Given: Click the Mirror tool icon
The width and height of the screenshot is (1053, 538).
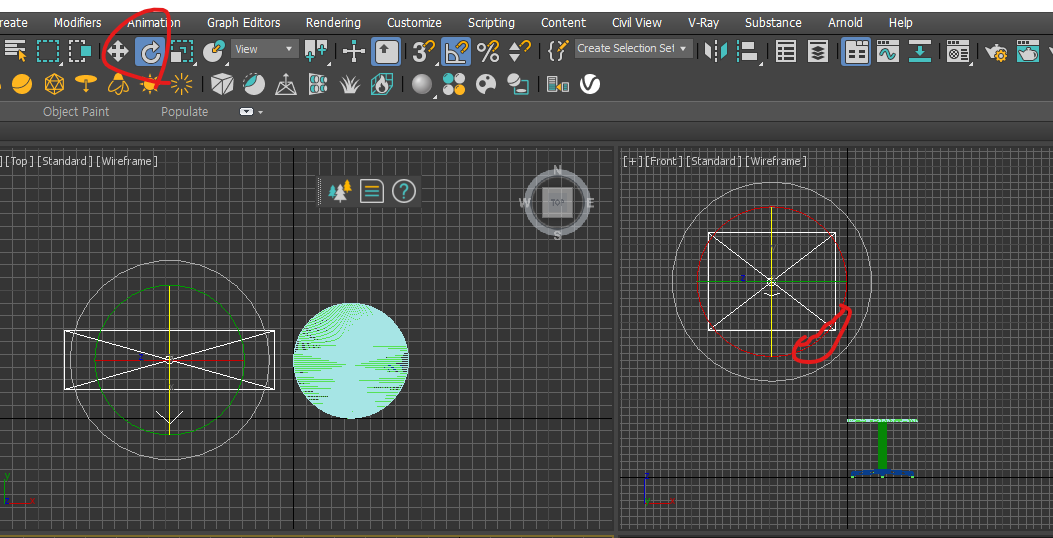Looking at the screenshot, I should point(716,51).
